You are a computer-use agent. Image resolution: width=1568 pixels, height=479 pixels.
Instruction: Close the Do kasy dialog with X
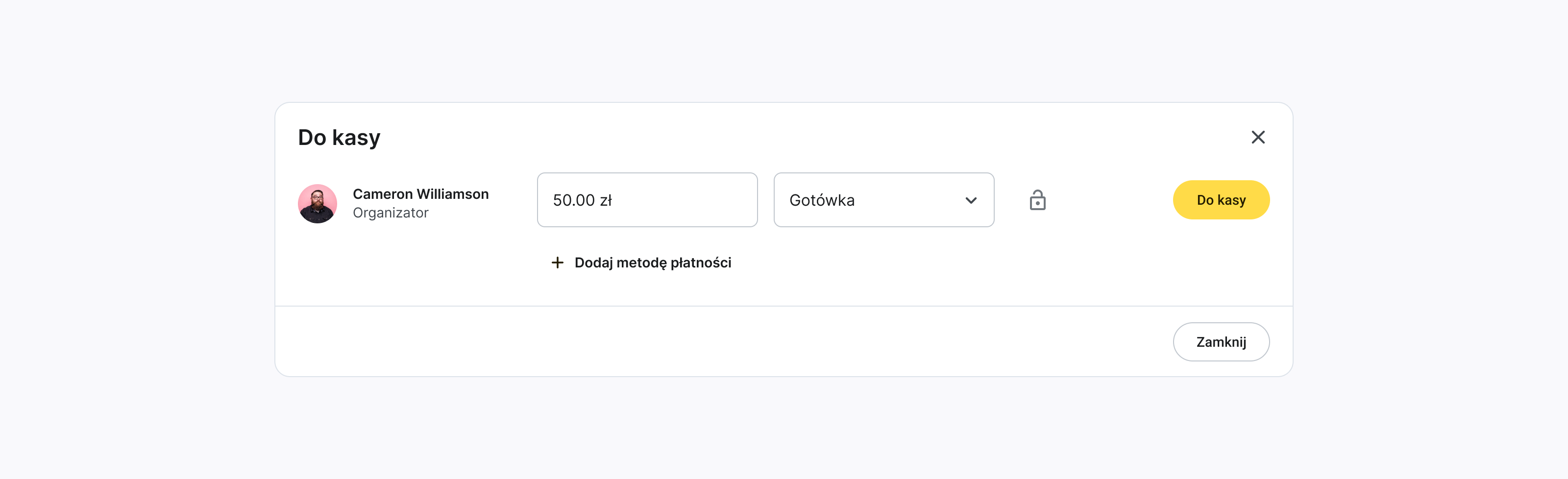pos(1257,138)
